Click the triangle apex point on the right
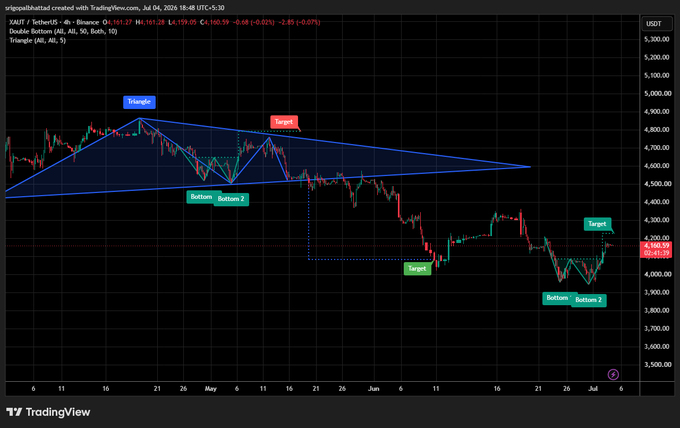This screenshot has height=428, width=680. tap(530, 167)
